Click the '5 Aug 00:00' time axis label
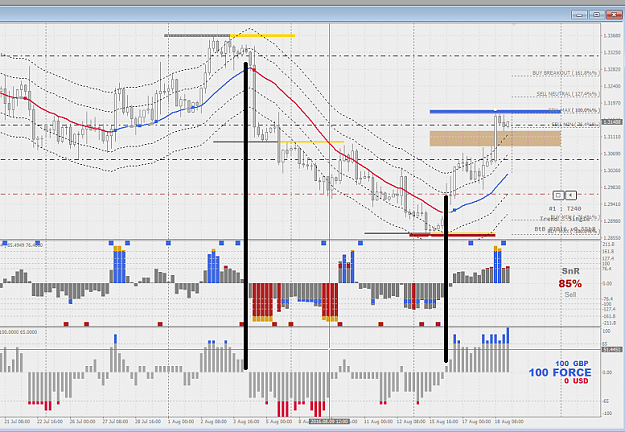 pos(279,421)
